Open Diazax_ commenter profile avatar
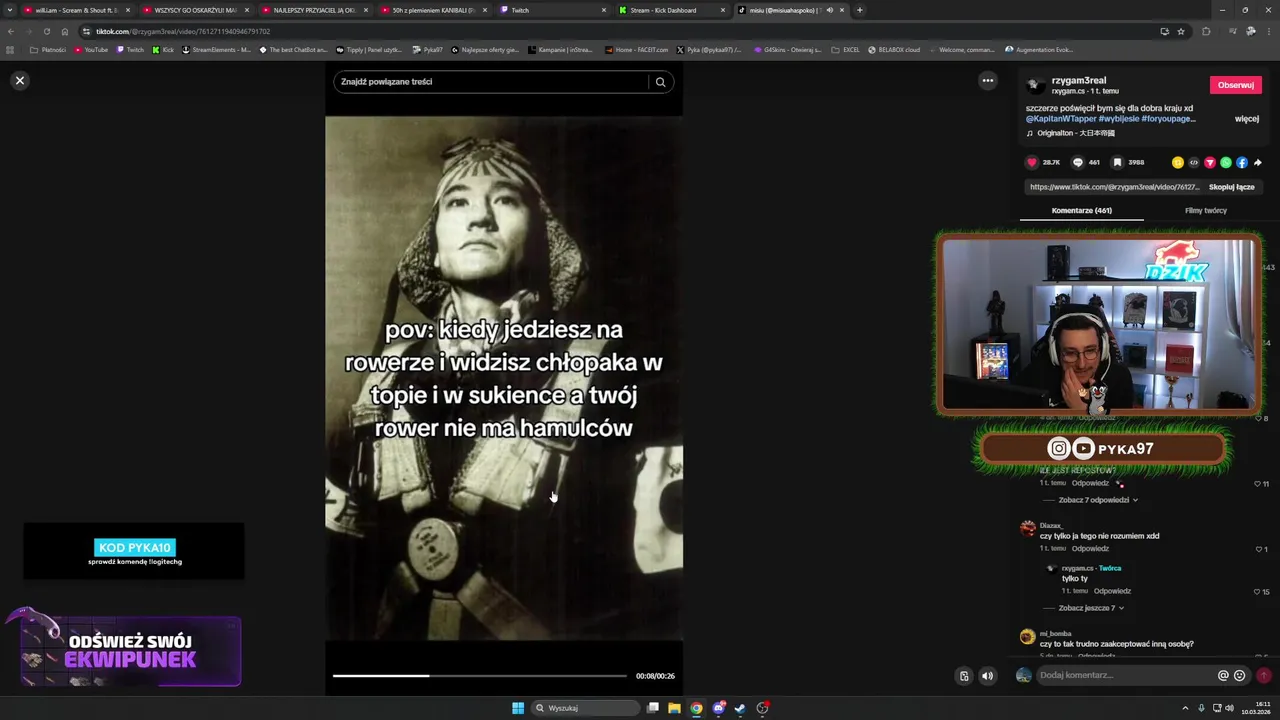This screenshot has height=720, width=1280. click(1027, 528)
